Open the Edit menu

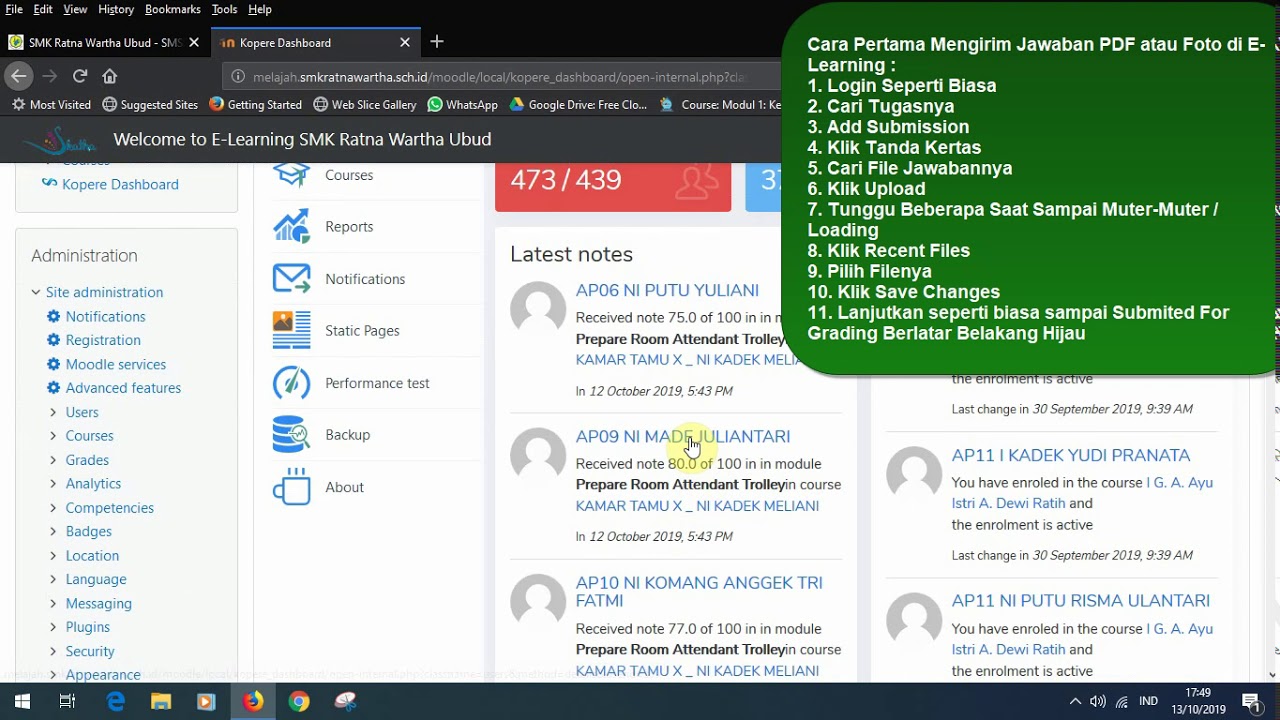pos(43,9)
